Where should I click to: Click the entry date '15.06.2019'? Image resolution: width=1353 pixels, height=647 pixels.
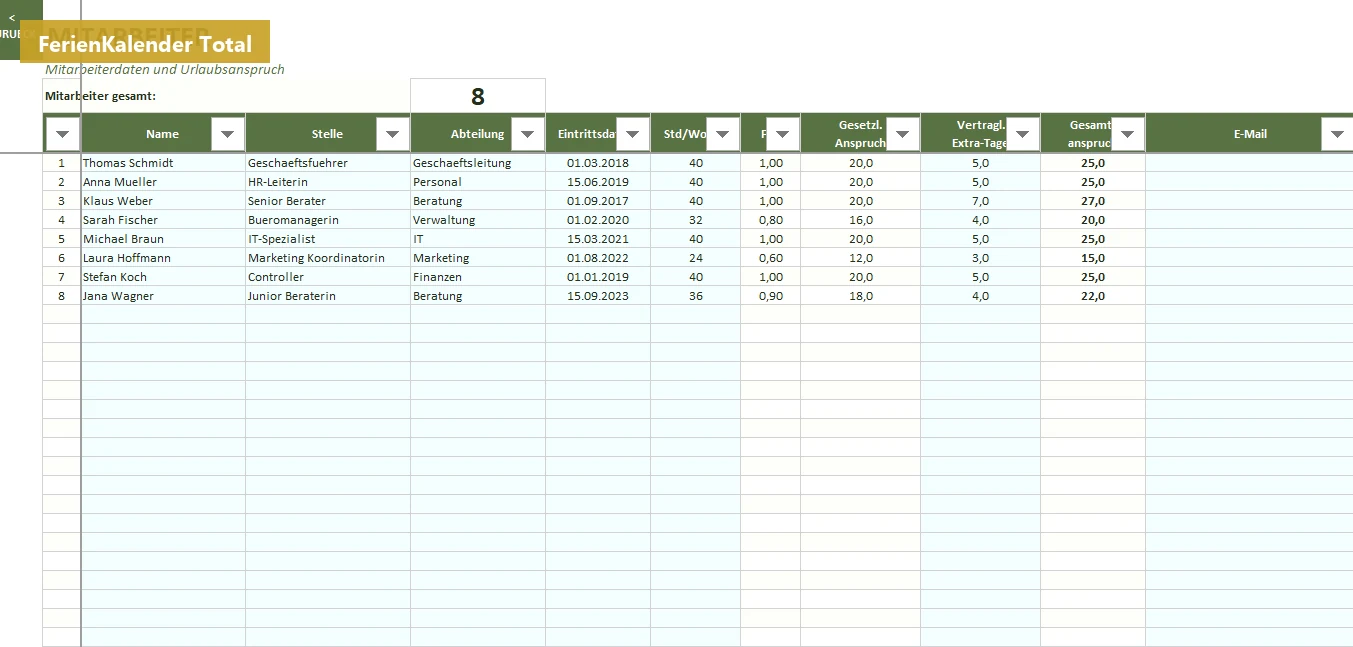point(598,182)
